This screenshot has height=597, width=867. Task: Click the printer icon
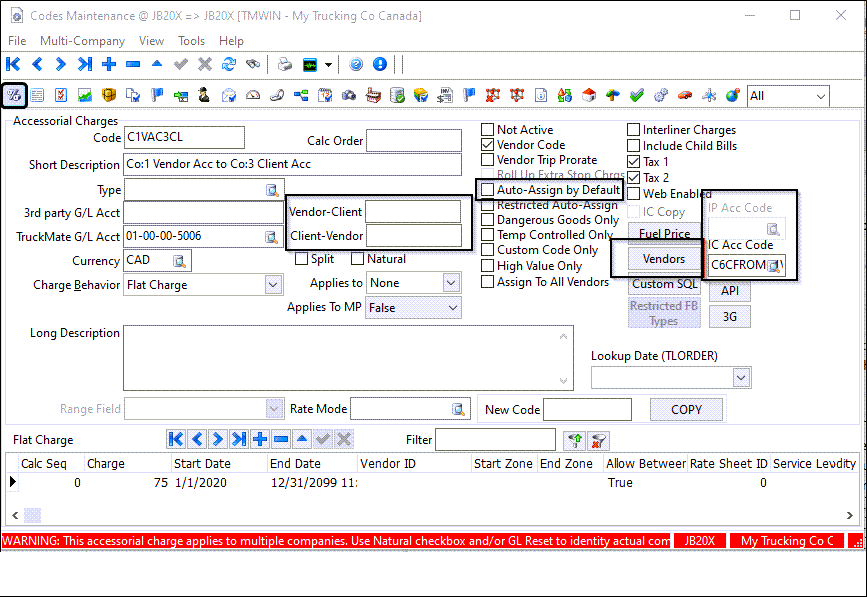(285, 64)
